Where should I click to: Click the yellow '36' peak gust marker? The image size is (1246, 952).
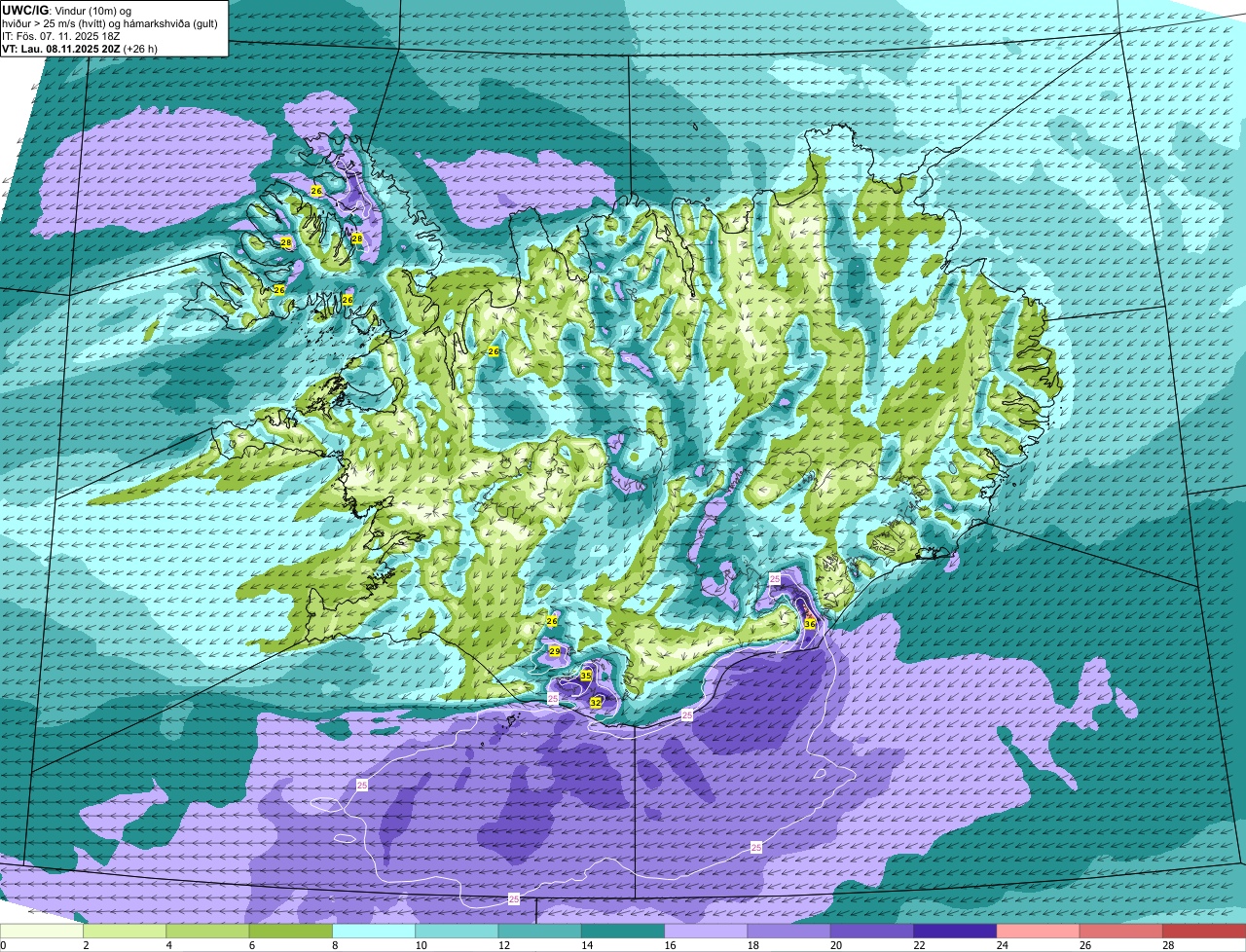(810, 623)
